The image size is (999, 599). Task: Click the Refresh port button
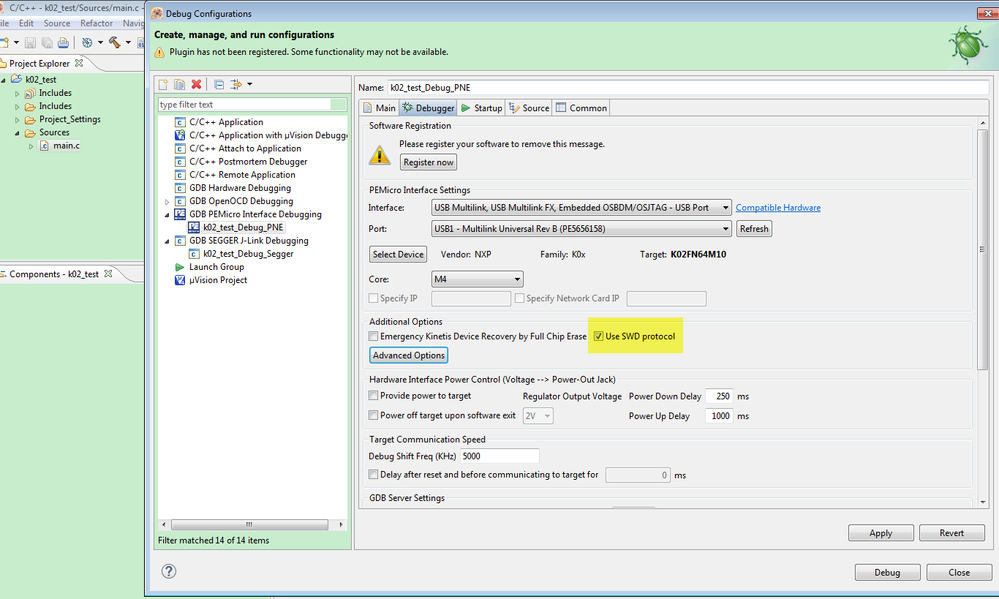[754, 229]
